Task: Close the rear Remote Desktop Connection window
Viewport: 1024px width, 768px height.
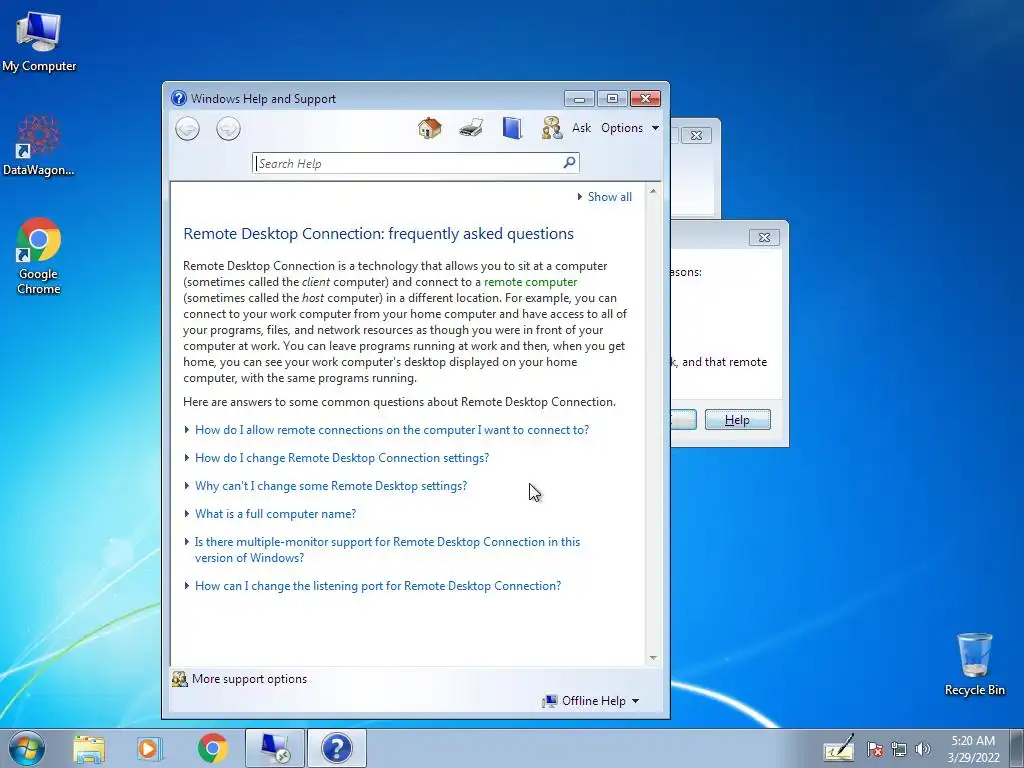Action: coord(696,135)
